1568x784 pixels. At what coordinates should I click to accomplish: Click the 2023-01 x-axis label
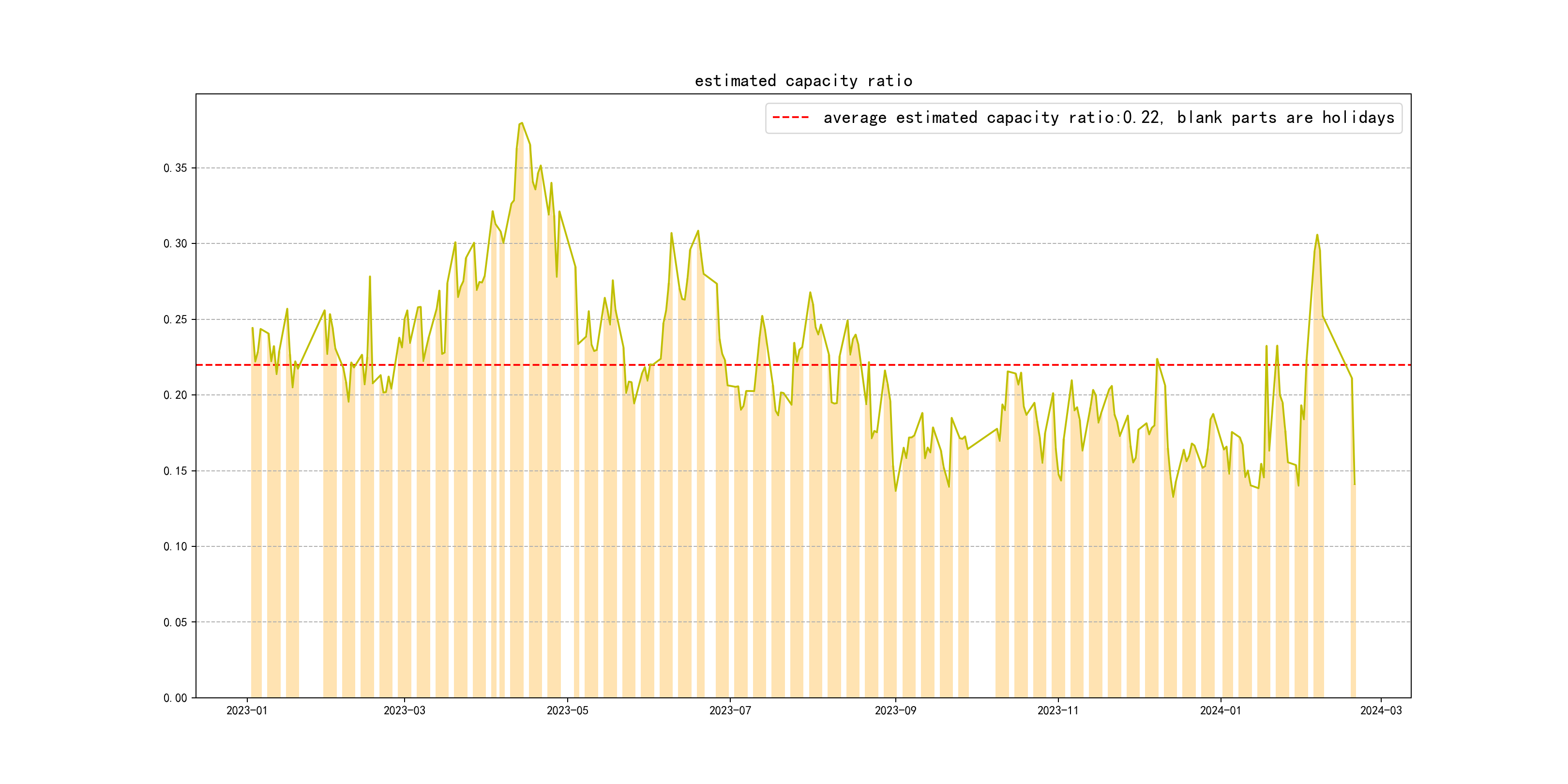tap(246, 710)
